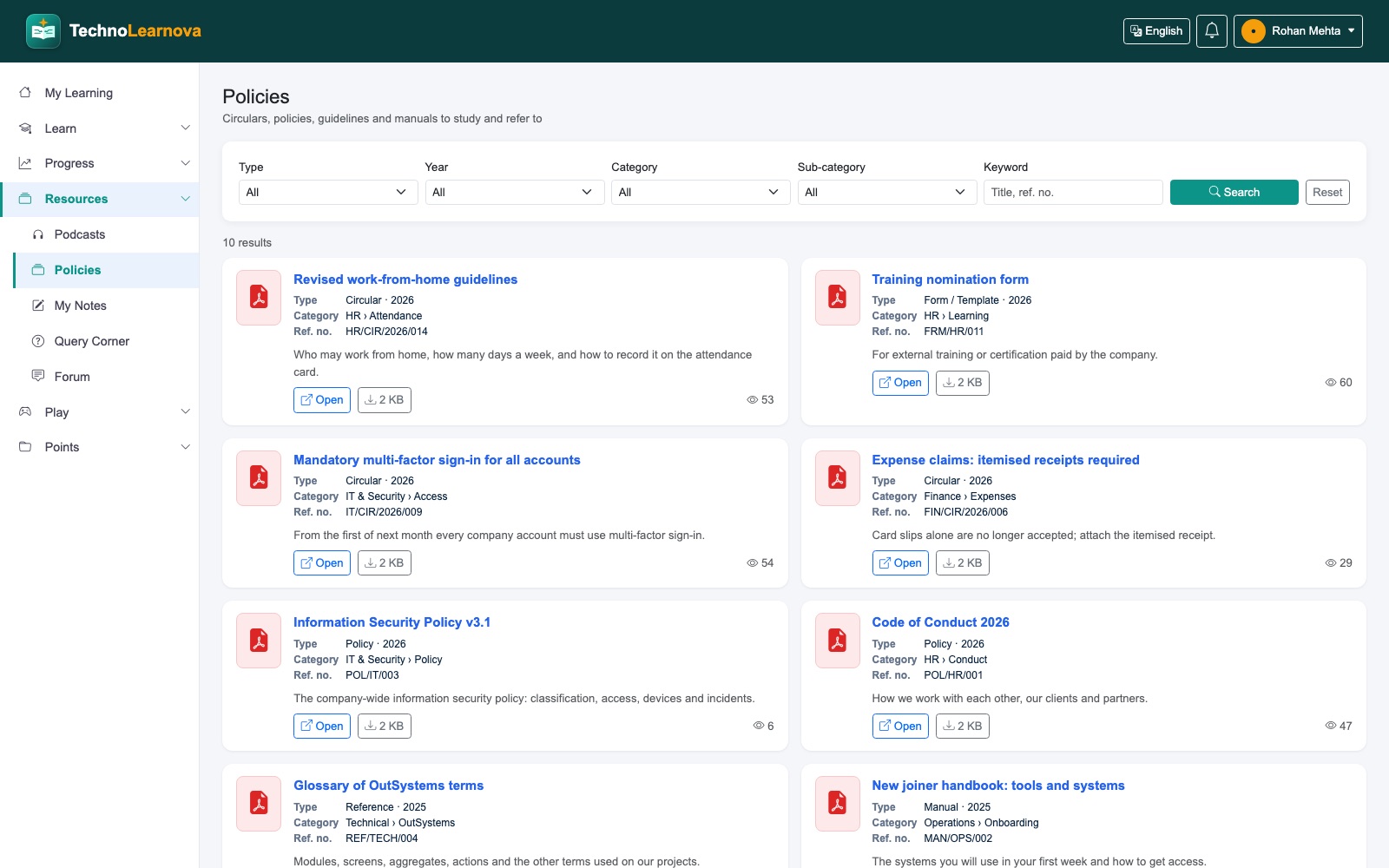Collapse the Resources sidebar section
The width and height of the screenshot is (1389, 868).
click(x=100, y=199)
